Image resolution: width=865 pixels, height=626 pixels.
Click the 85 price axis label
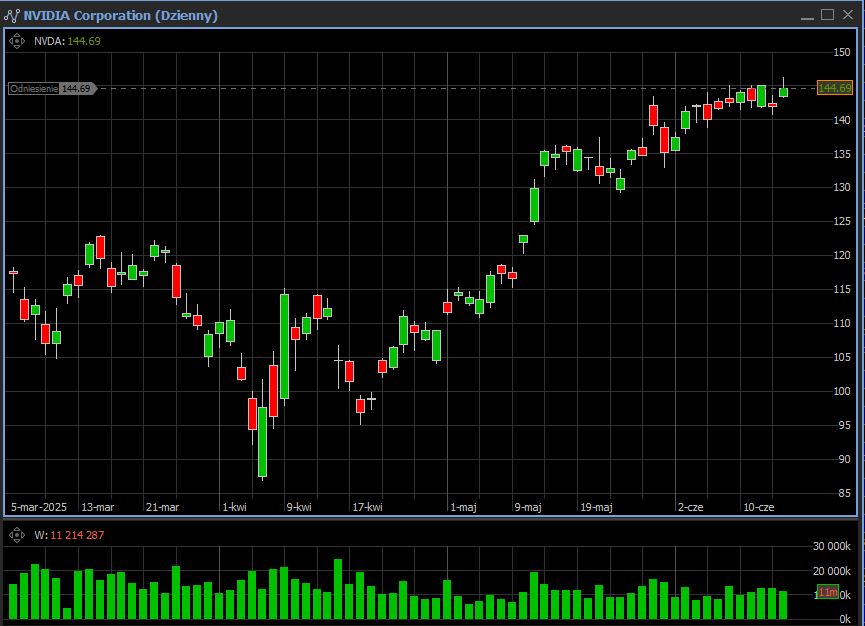pos(844,494)
